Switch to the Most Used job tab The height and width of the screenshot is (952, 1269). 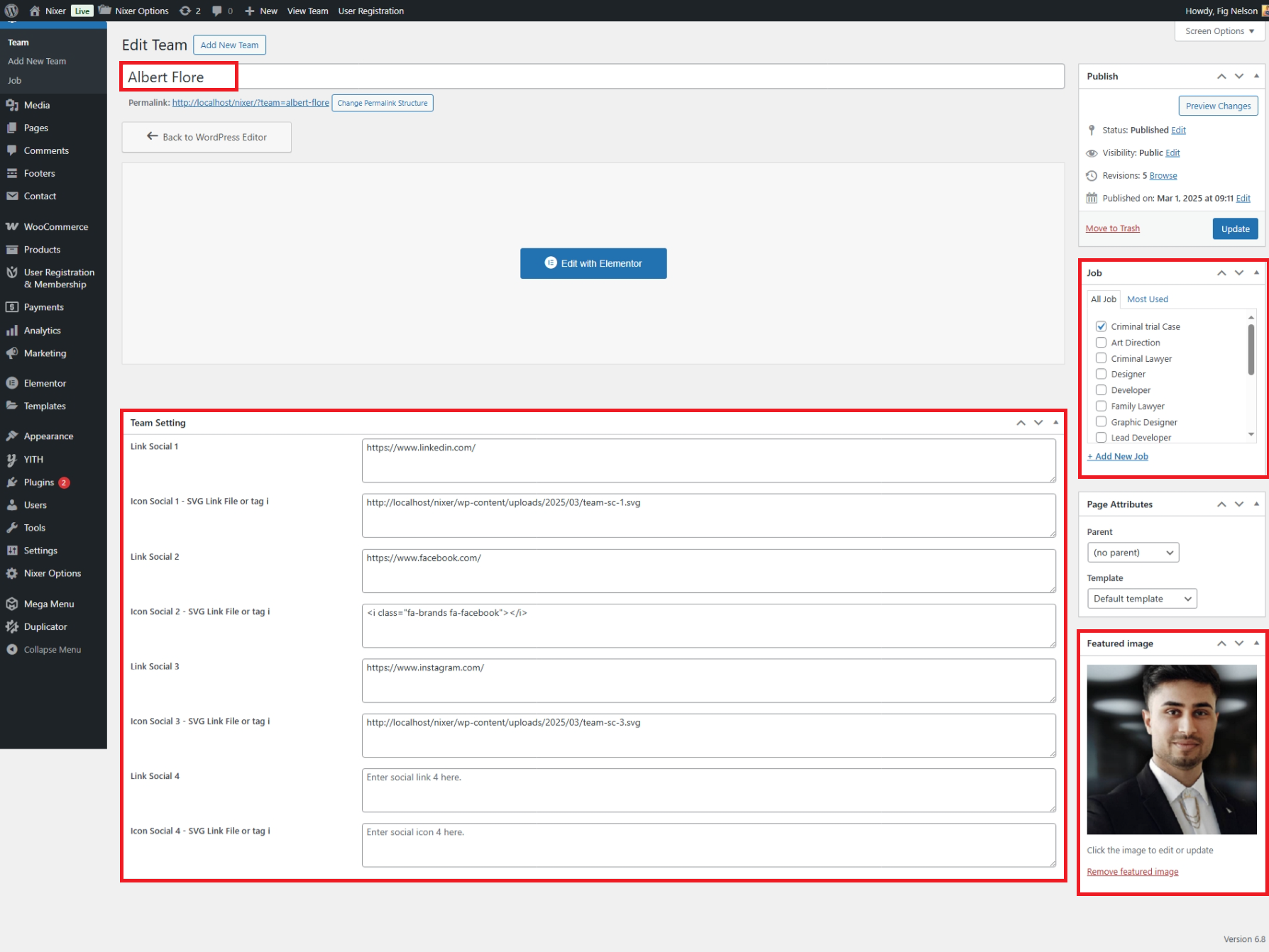pos(1147,299)
